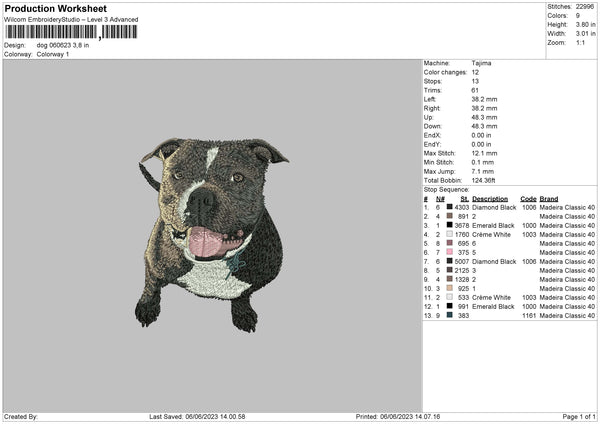Click the Diamond Black swatch in row 1
The height and width of the screenshot is (424, 600).
(450, 207)
